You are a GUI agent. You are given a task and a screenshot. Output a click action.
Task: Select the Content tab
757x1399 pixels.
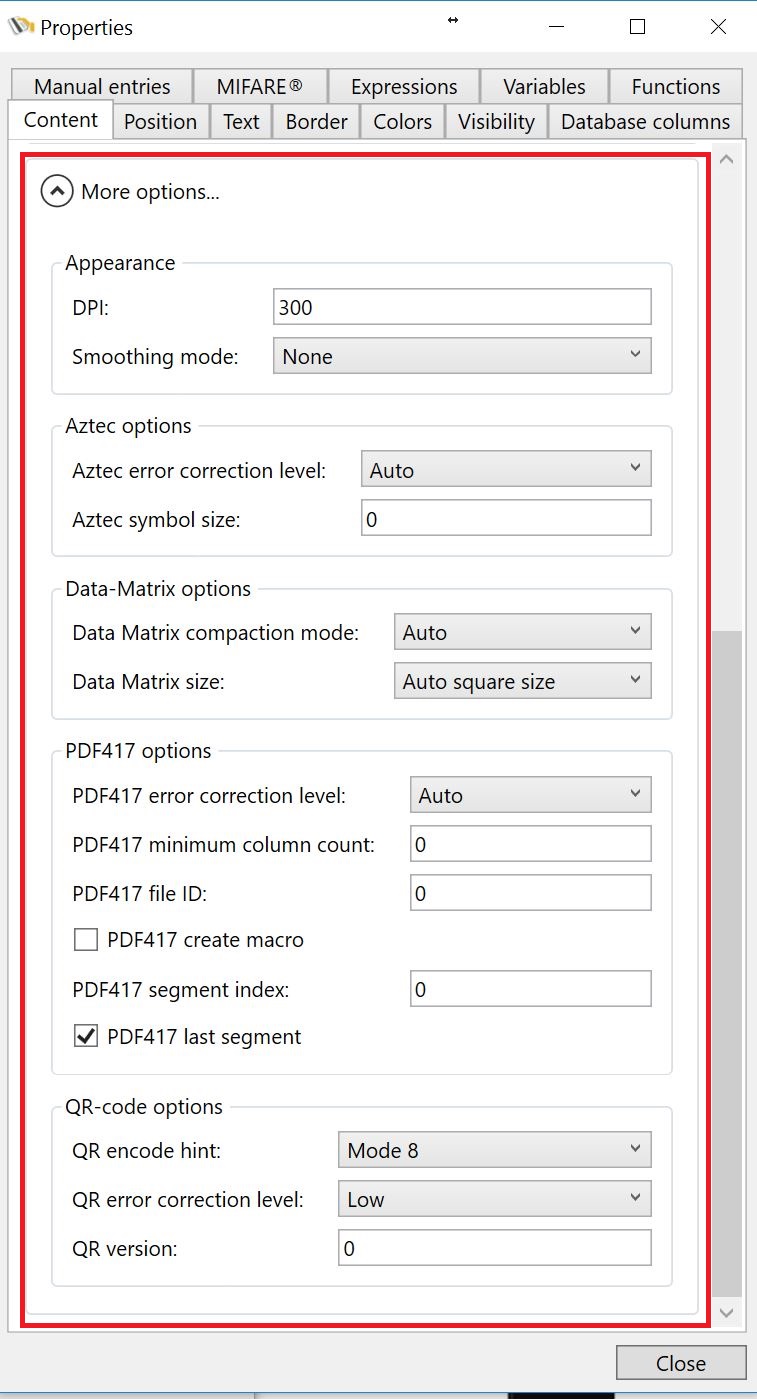coord(61,120)
